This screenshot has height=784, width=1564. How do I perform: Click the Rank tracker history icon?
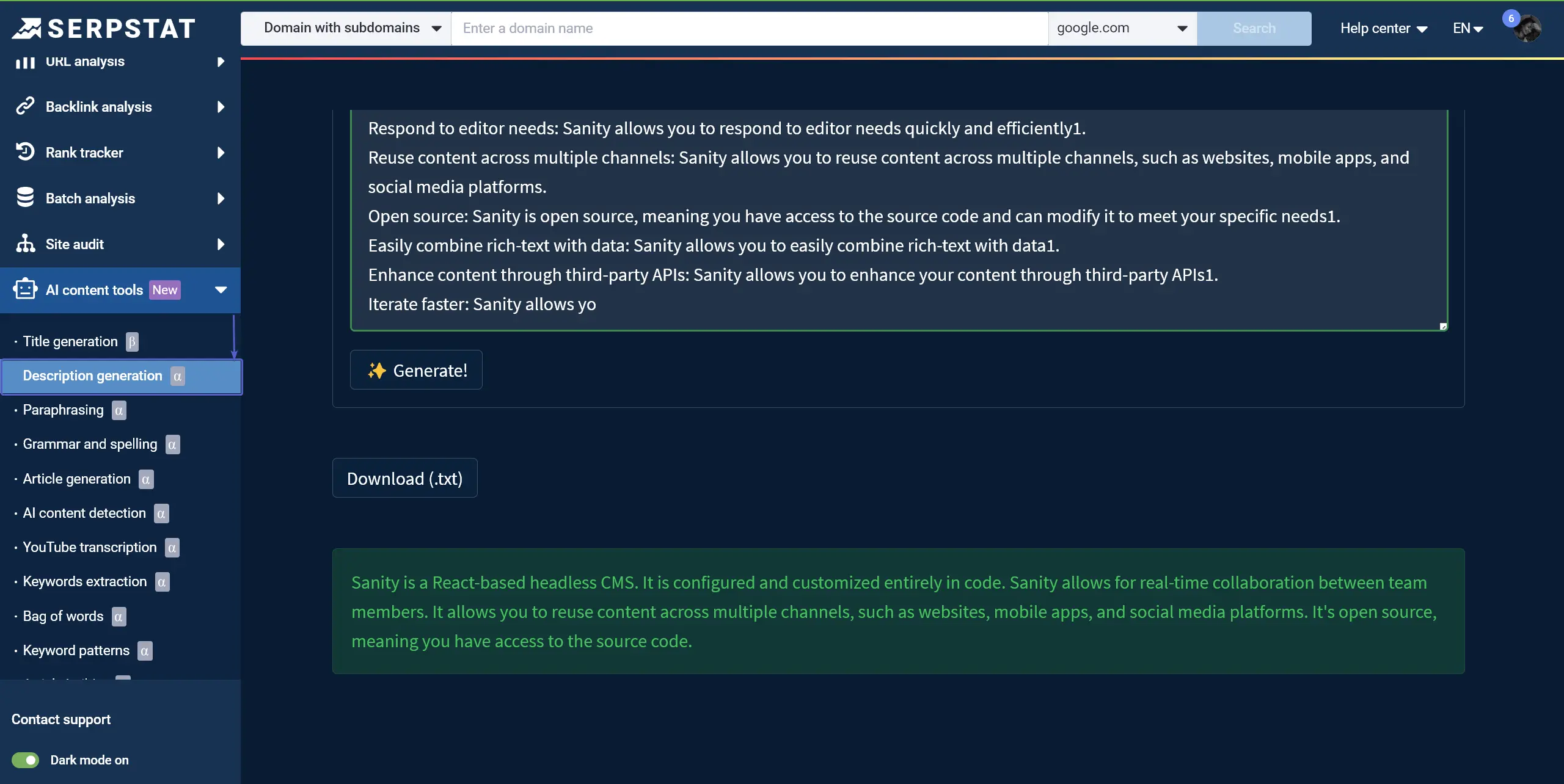(x=25, y=151)
